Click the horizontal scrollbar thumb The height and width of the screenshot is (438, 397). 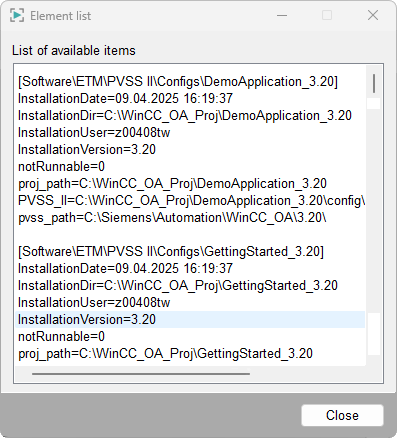click(141, 374)
